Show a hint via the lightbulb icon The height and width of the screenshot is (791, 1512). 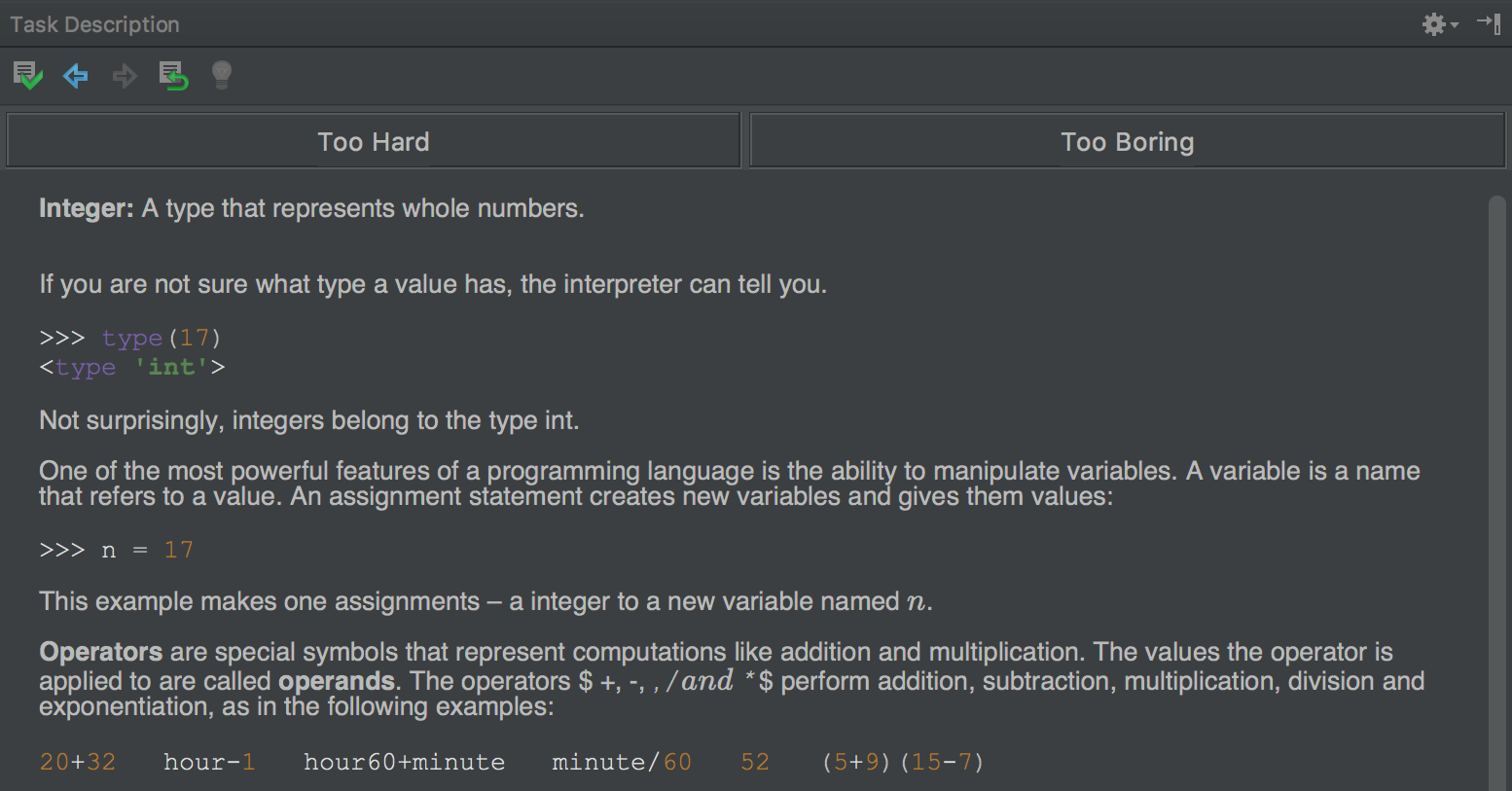pyautogui.click(x=221, y=75)
